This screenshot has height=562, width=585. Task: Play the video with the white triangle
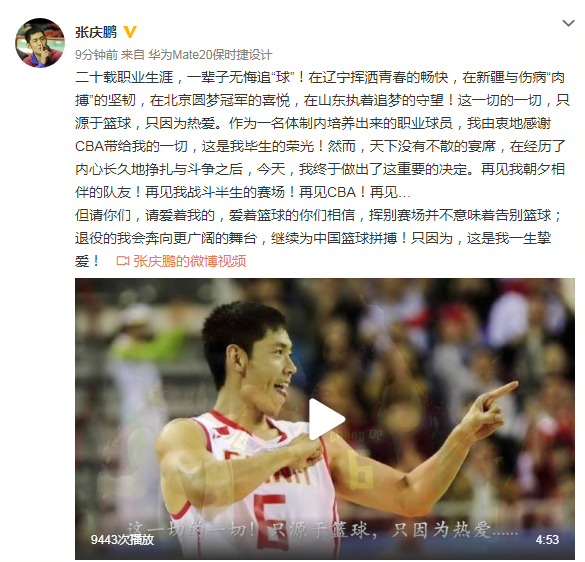(x=326, y=419)
